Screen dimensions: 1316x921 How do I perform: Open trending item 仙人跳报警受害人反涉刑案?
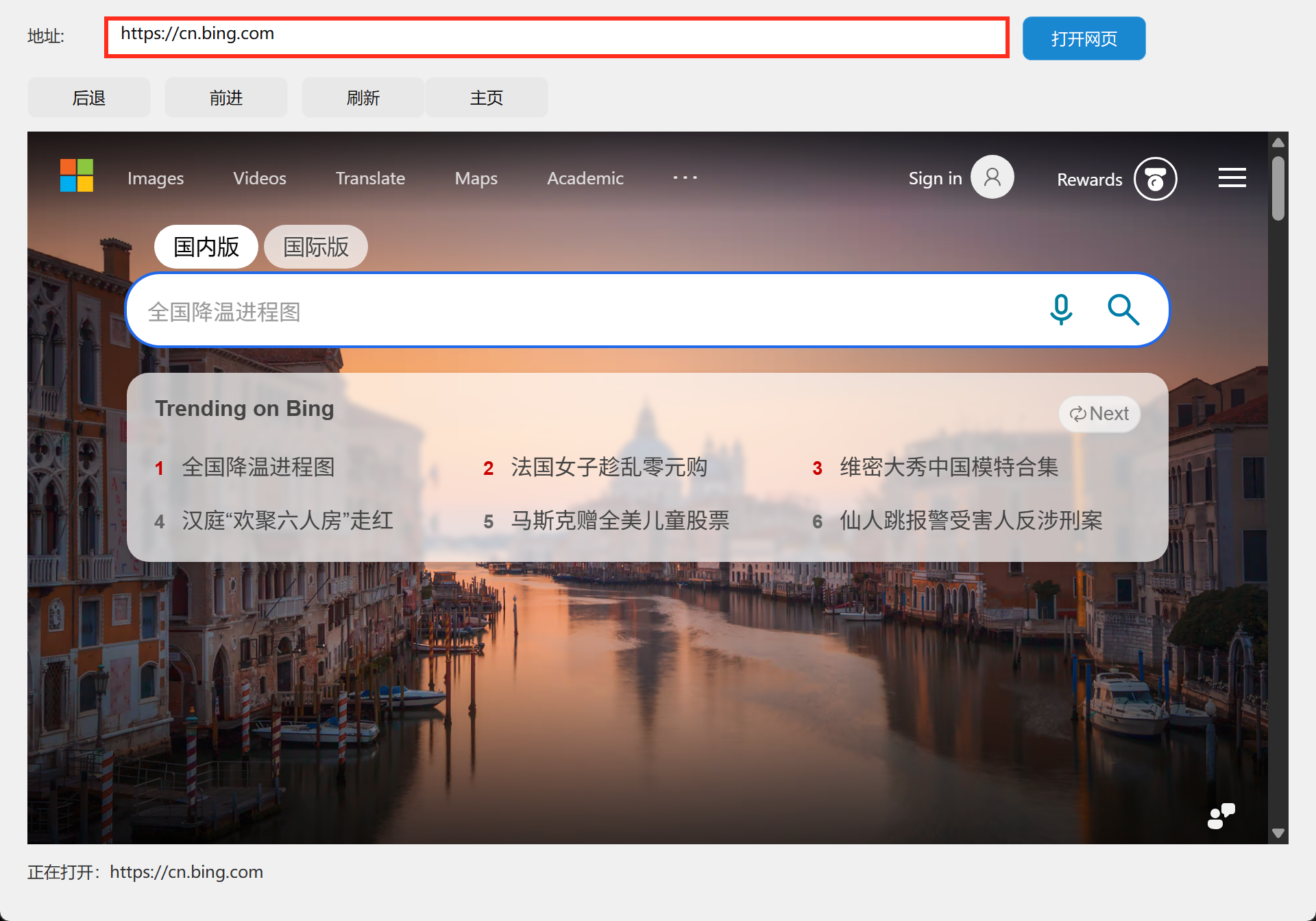971,521
